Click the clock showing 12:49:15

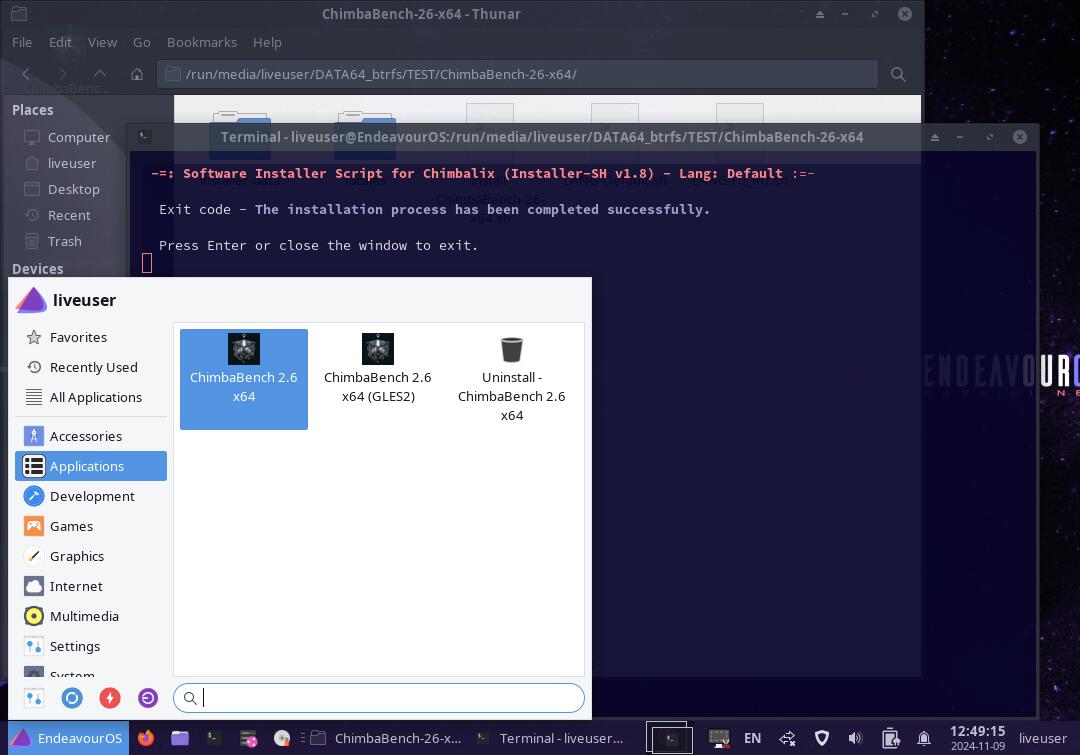[x=977, y=737]
